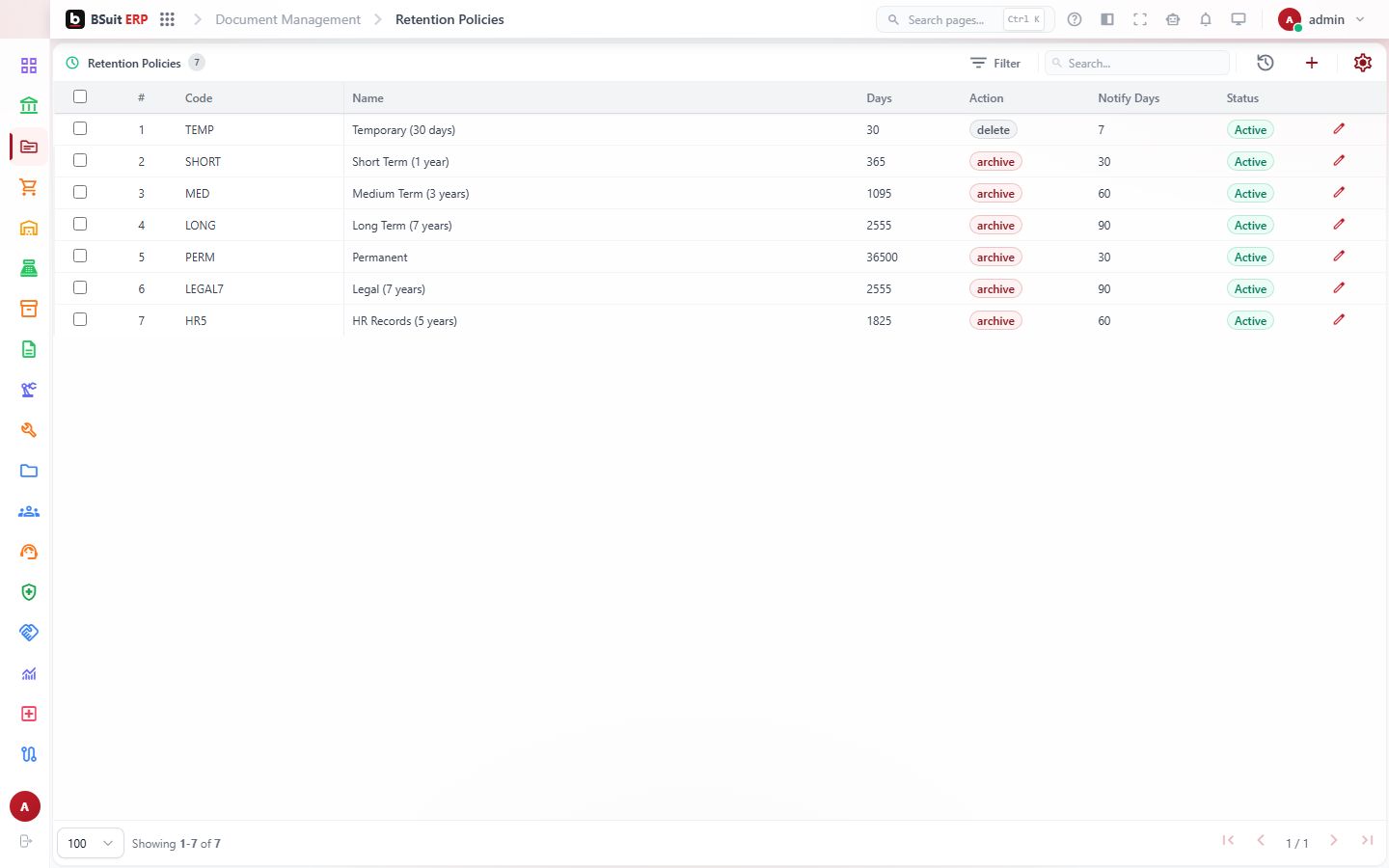Enter fullscreen mode from the top bar
The height and width of the screenshot is (868, 1389).
1140,19
